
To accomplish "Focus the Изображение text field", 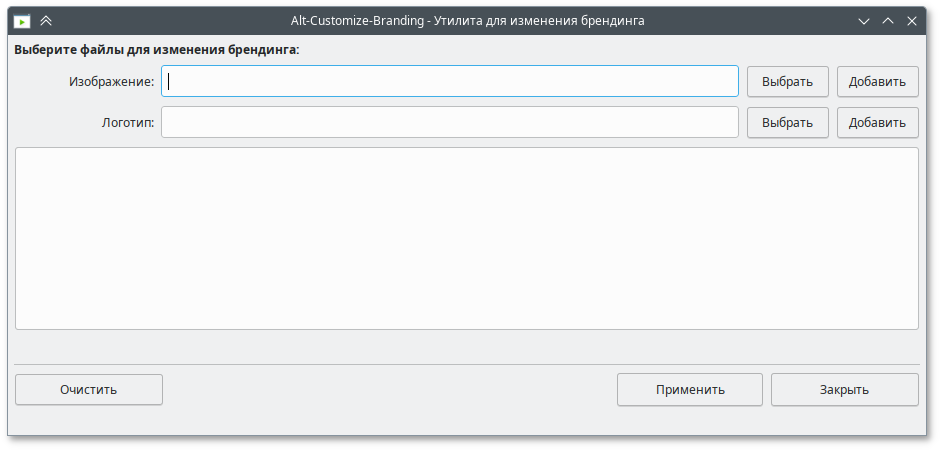I will [x=450, y=81].
